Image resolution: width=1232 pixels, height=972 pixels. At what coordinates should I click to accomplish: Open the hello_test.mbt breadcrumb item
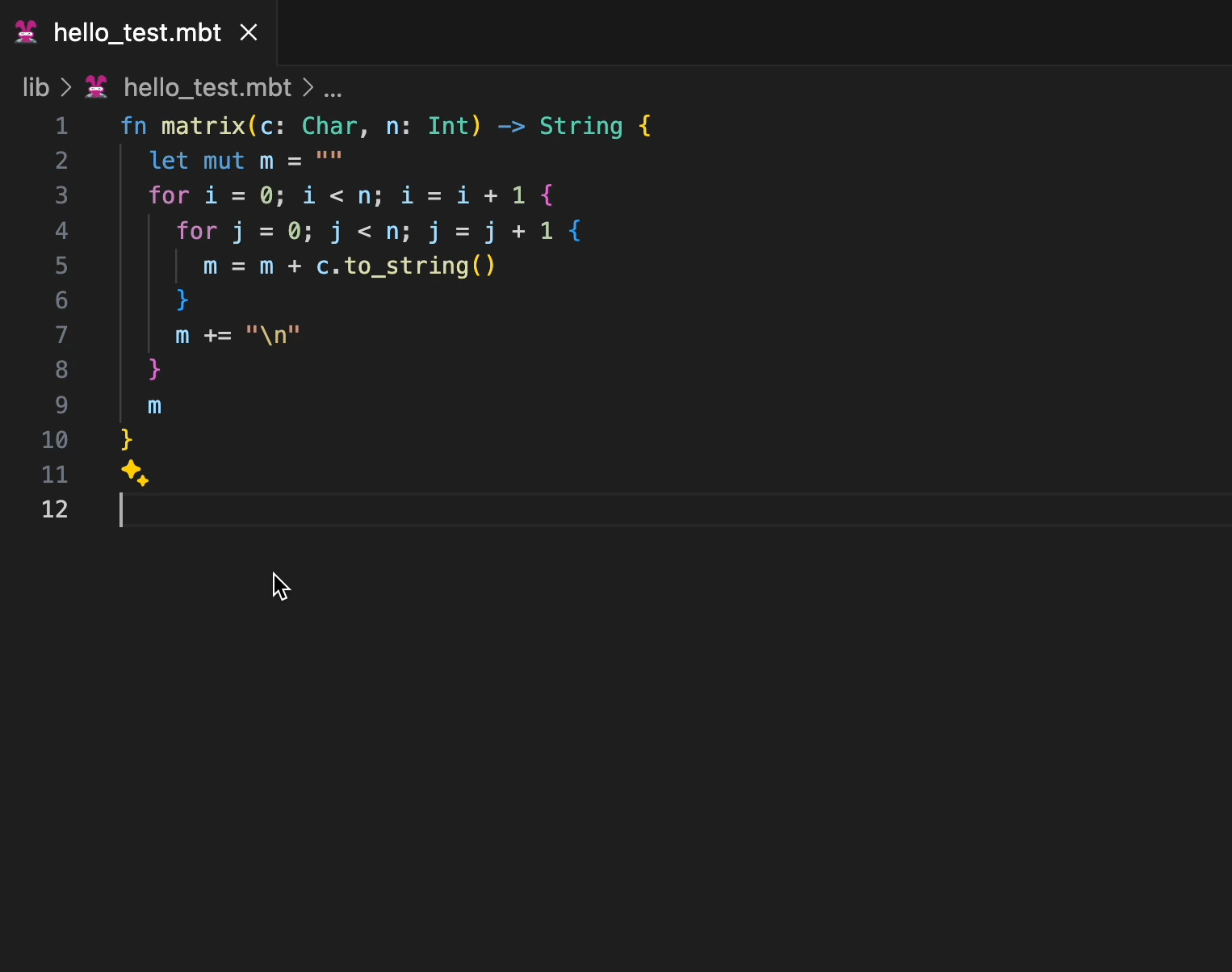(207, 87)
